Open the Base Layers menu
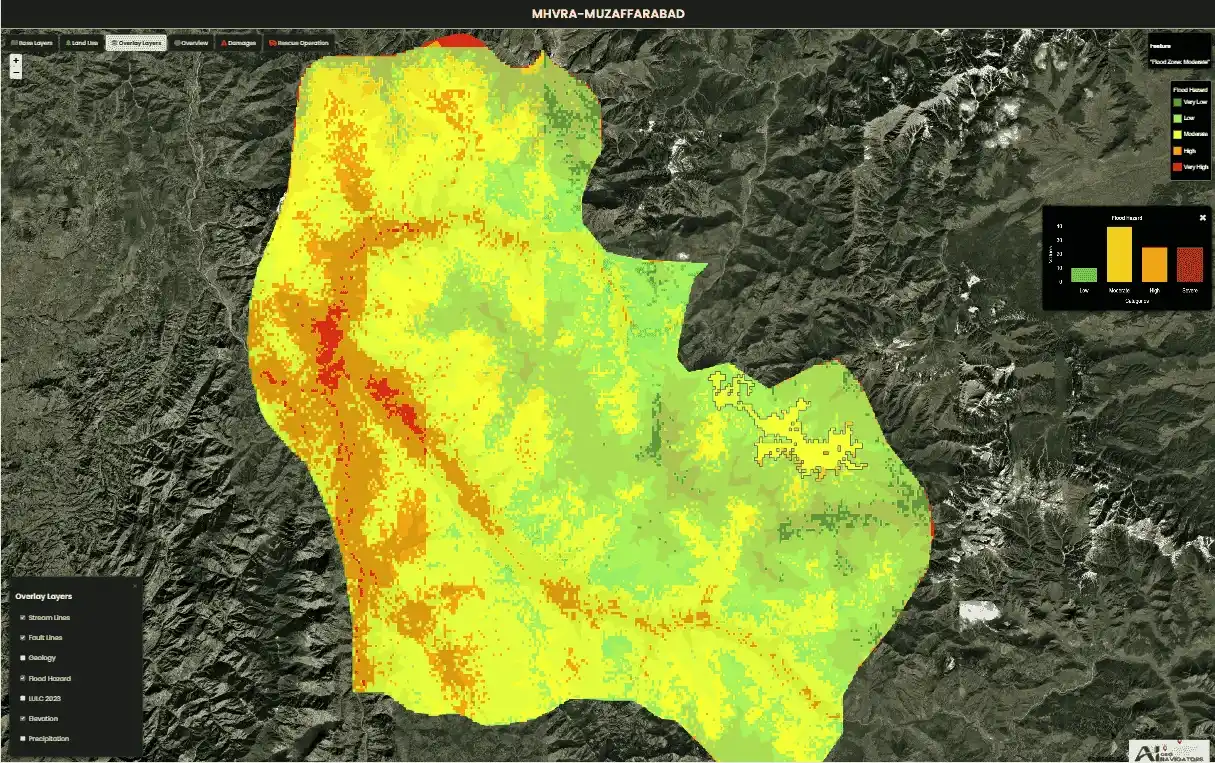This screenshot has width=1215, height=763. 31,44
